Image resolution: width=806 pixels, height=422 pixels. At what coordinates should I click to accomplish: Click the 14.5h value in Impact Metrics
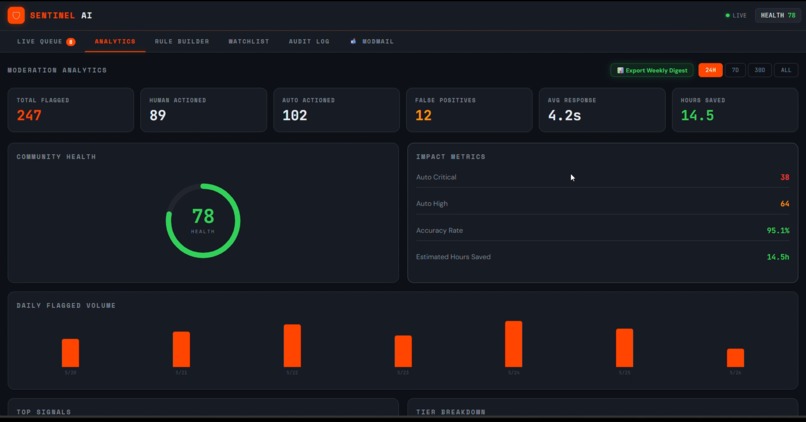(778, 257)
